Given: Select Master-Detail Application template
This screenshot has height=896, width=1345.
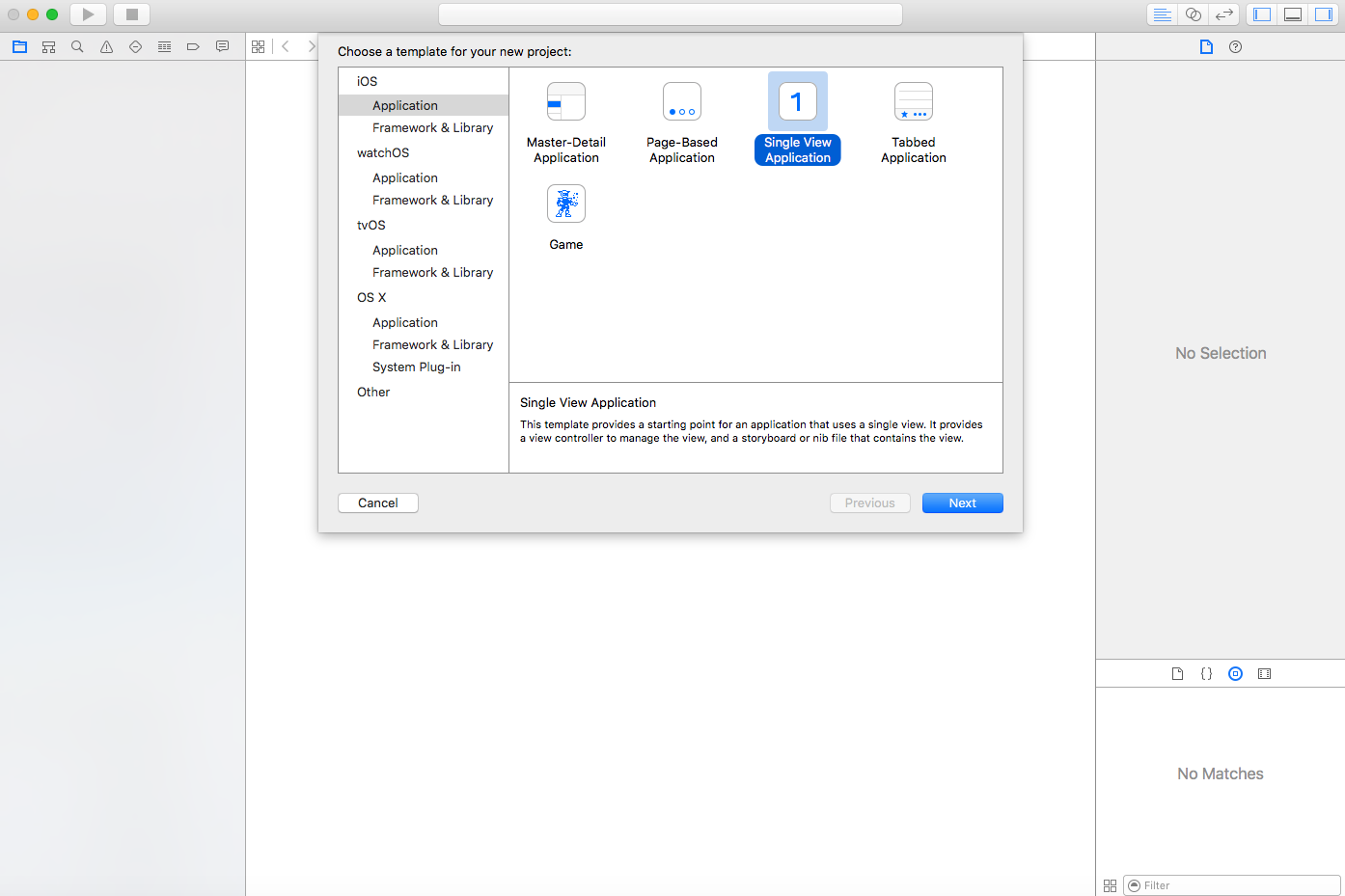Looking at the screenshot, I should (566, 123).
